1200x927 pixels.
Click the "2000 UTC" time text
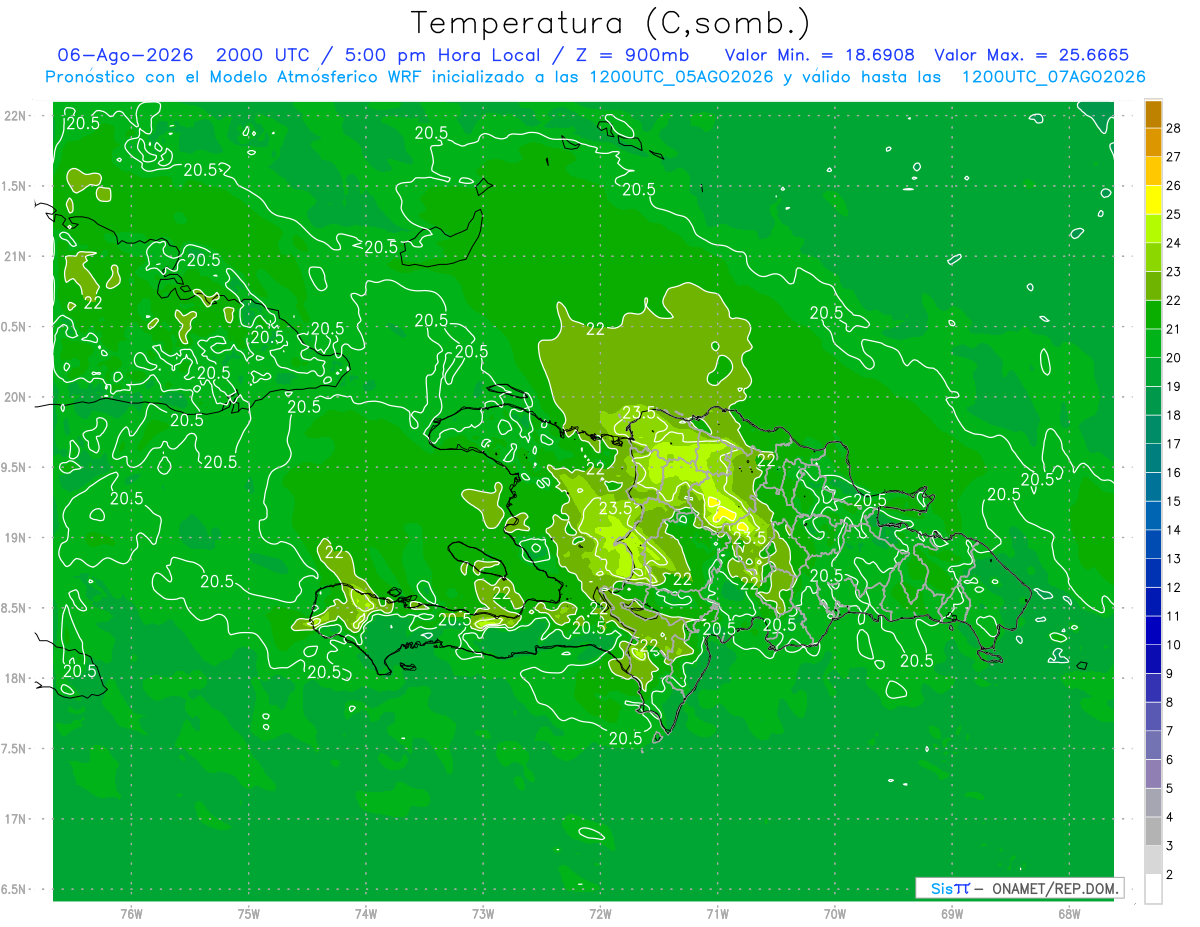tap(262, 55)
